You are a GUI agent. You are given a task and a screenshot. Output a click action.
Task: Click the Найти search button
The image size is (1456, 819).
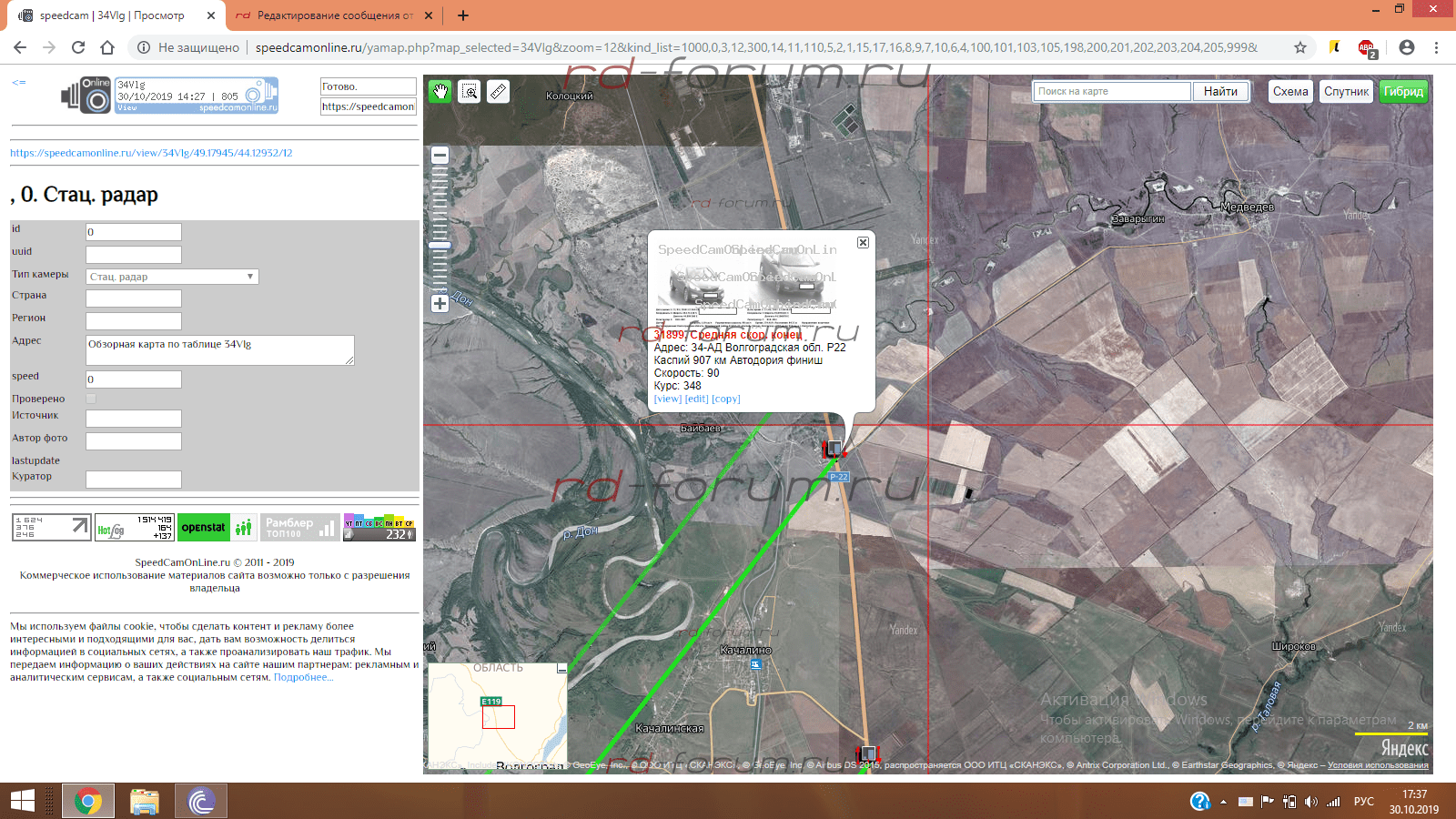pos(1220,91)
